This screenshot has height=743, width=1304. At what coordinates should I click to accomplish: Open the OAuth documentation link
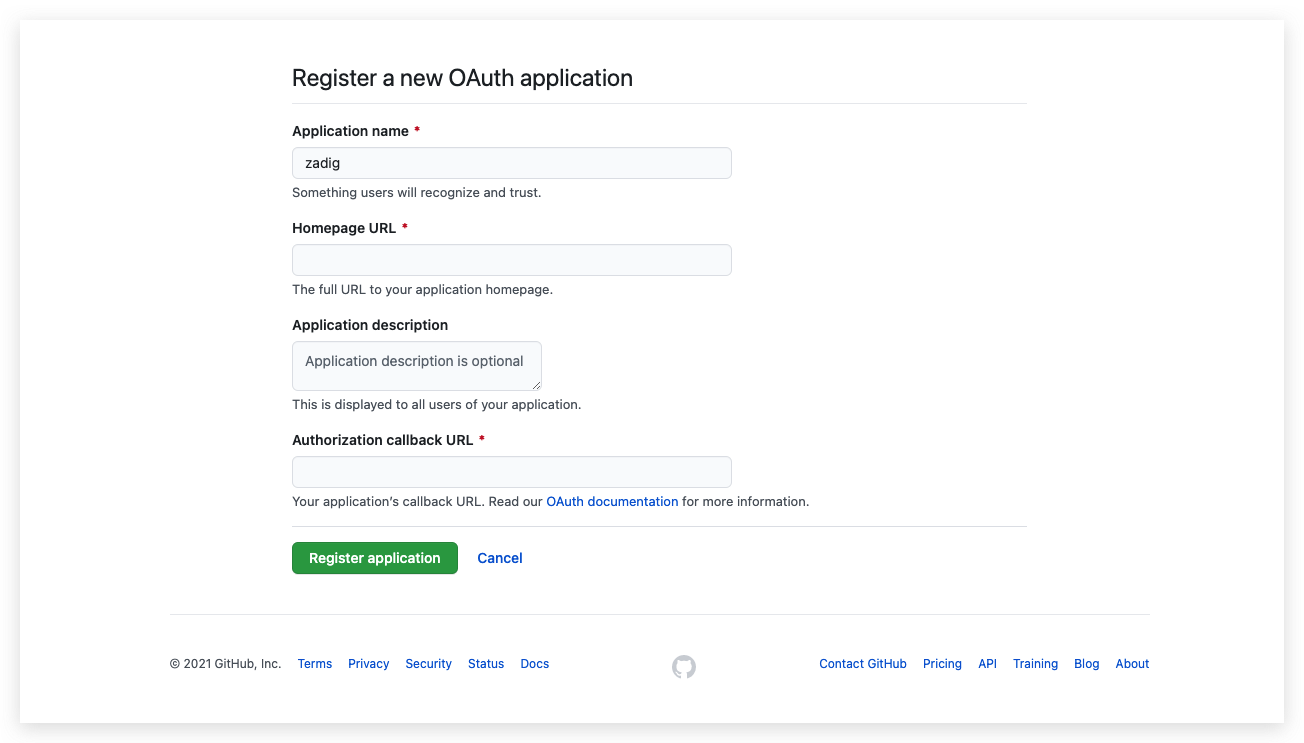(612, 501)
